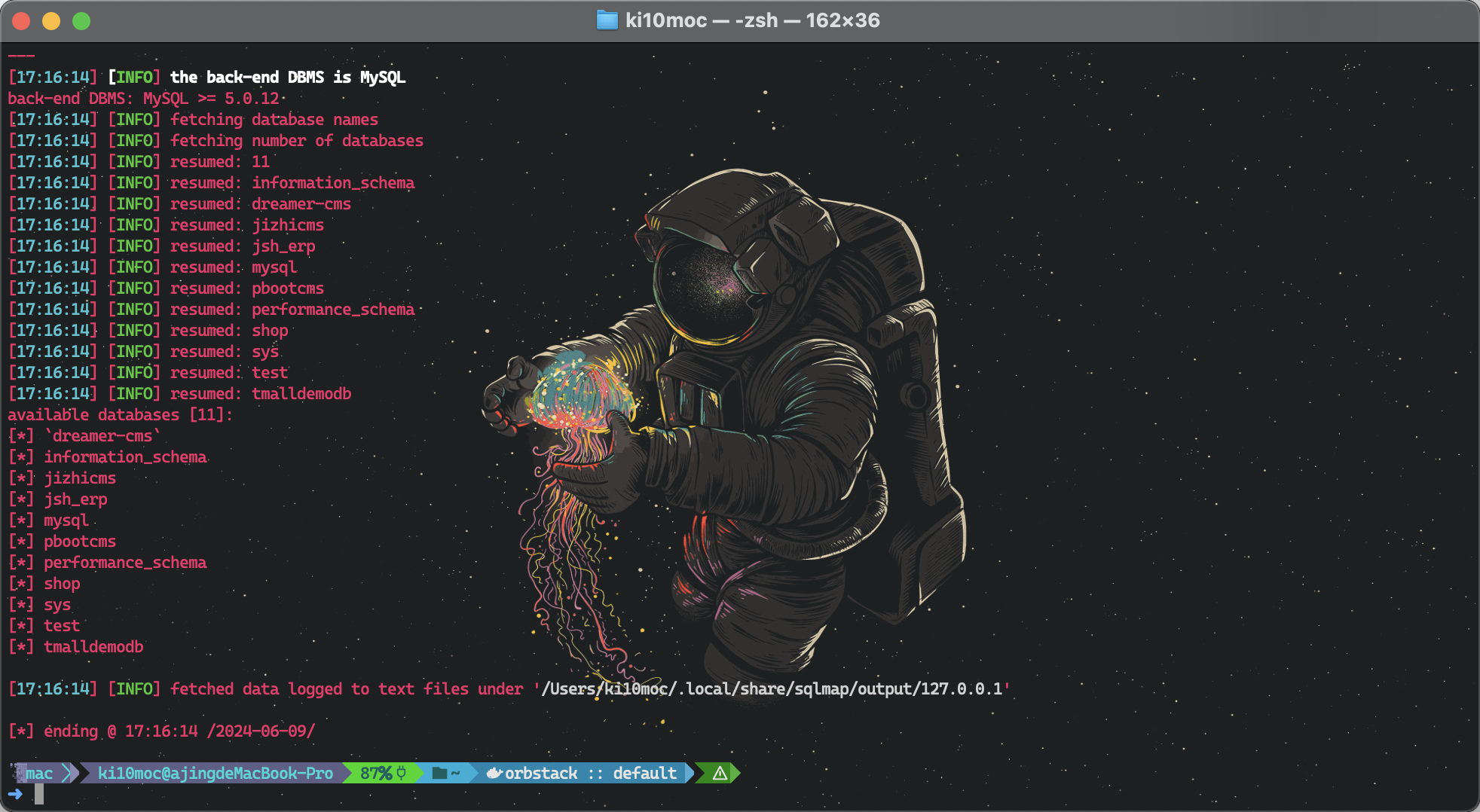Click 'resumed: jsh_erp' log line

point(243,246)
